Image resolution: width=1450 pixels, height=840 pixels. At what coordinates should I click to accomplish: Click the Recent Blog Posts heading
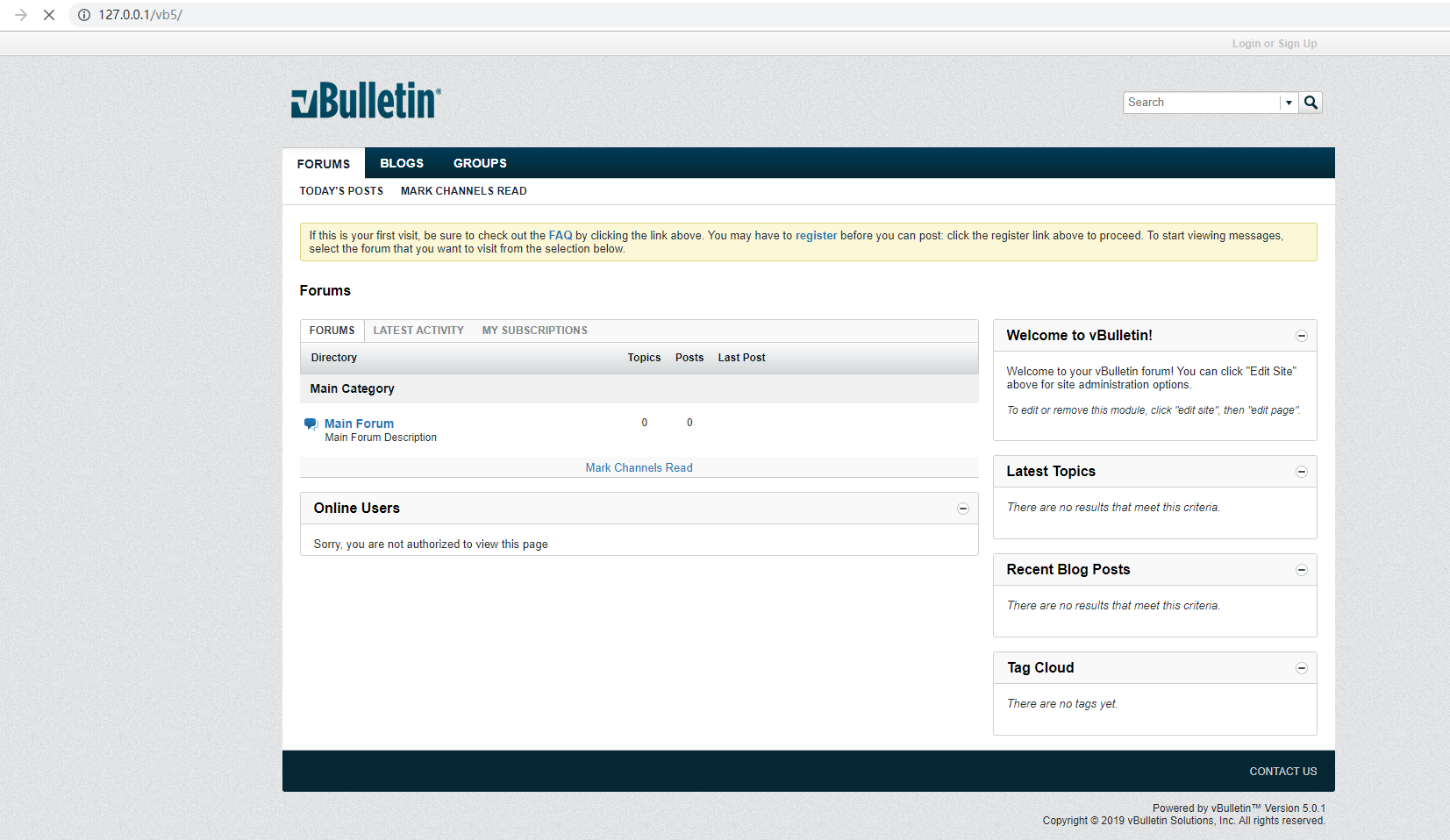1068,570
